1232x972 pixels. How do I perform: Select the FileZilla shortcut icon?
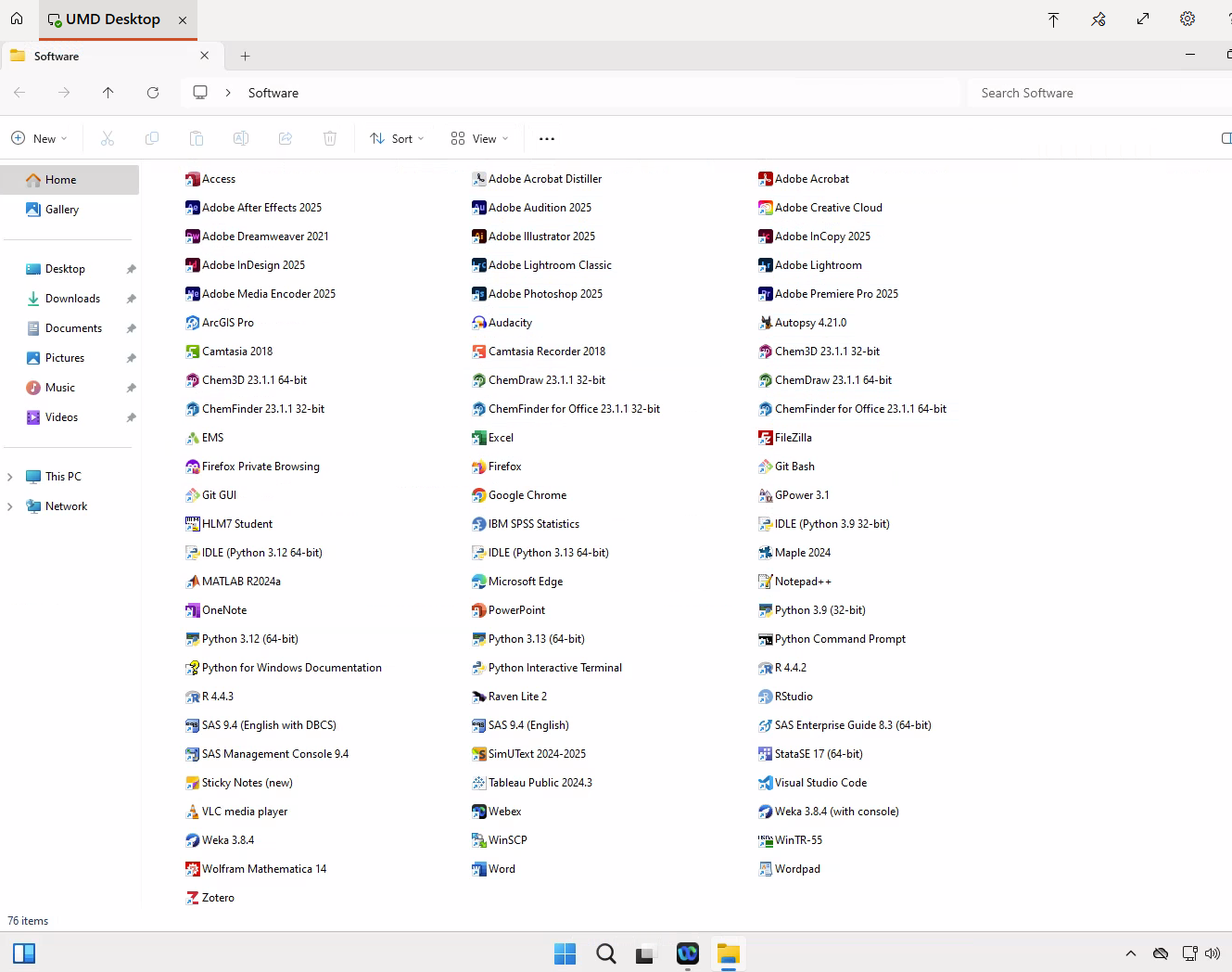tap(785, 438)
